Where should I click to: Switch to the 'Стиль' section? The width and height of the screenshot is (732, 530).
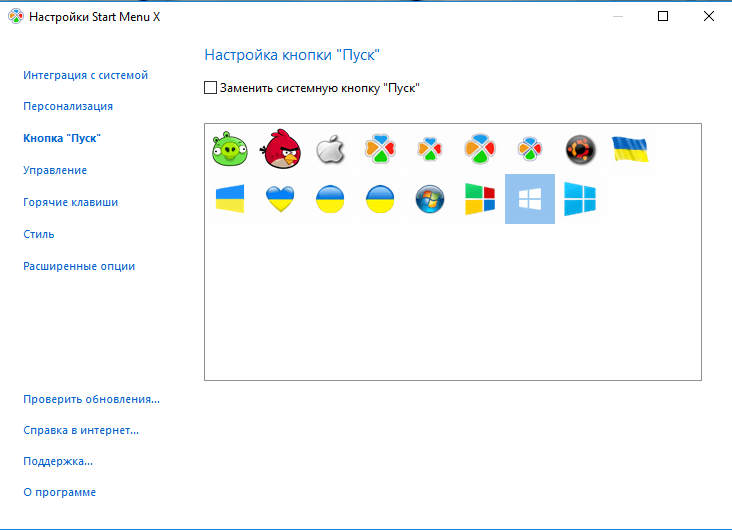click(x=39, y=234)
